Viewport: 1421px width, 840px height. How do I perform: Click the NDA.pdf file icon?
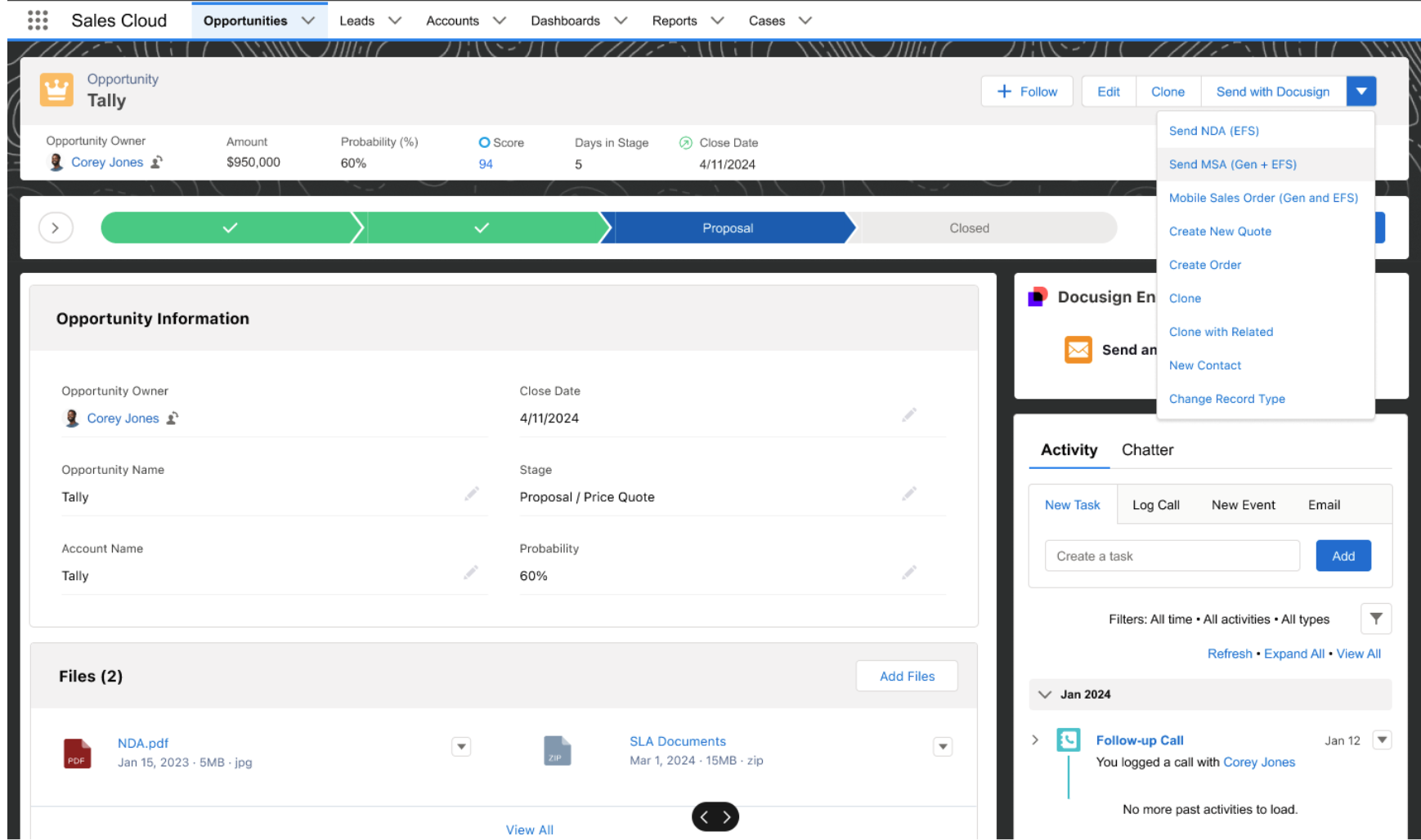click(x=77, y=753)
